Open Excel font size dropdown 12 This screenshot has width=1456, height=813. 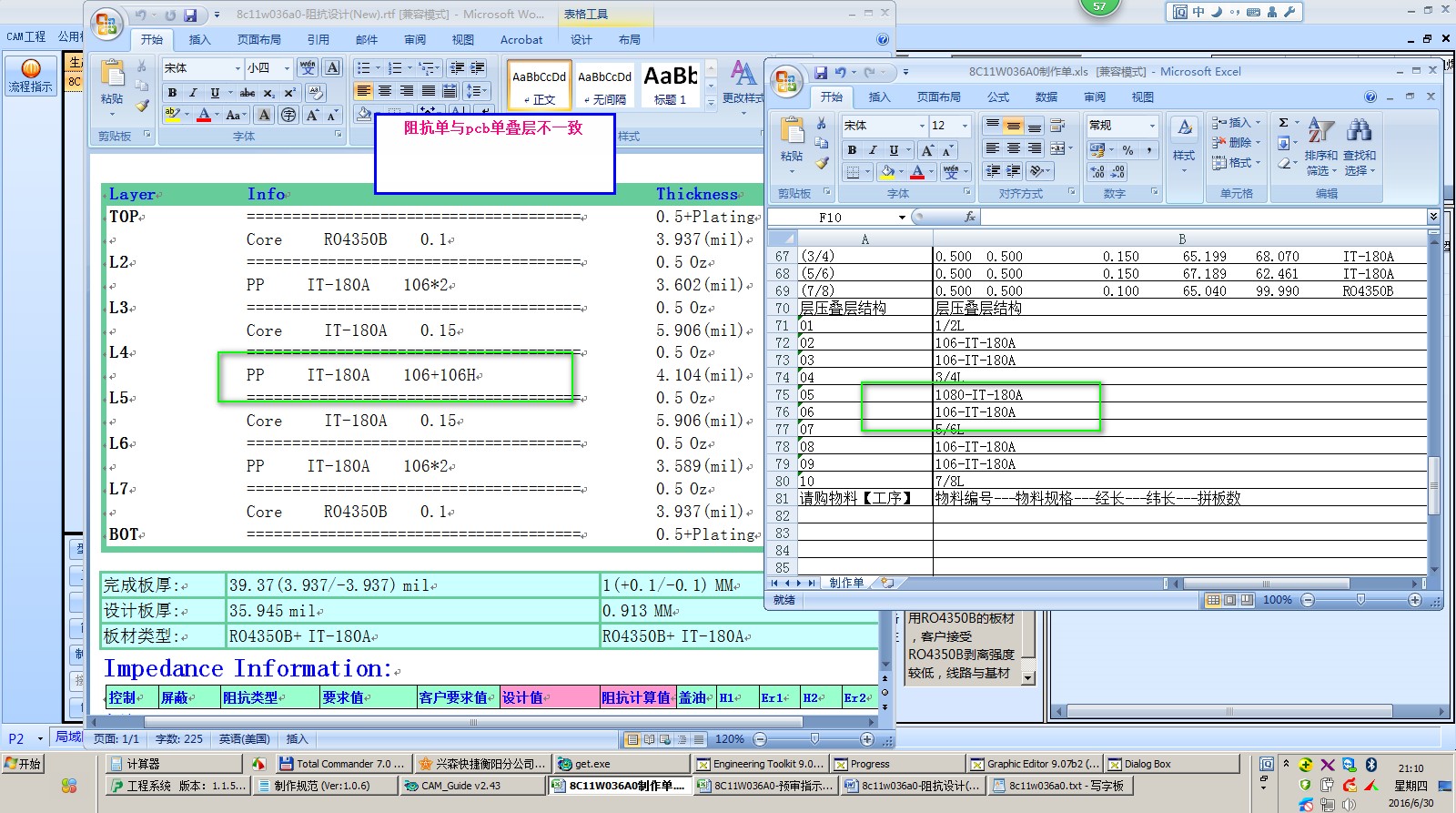click(x=965, y=126)
